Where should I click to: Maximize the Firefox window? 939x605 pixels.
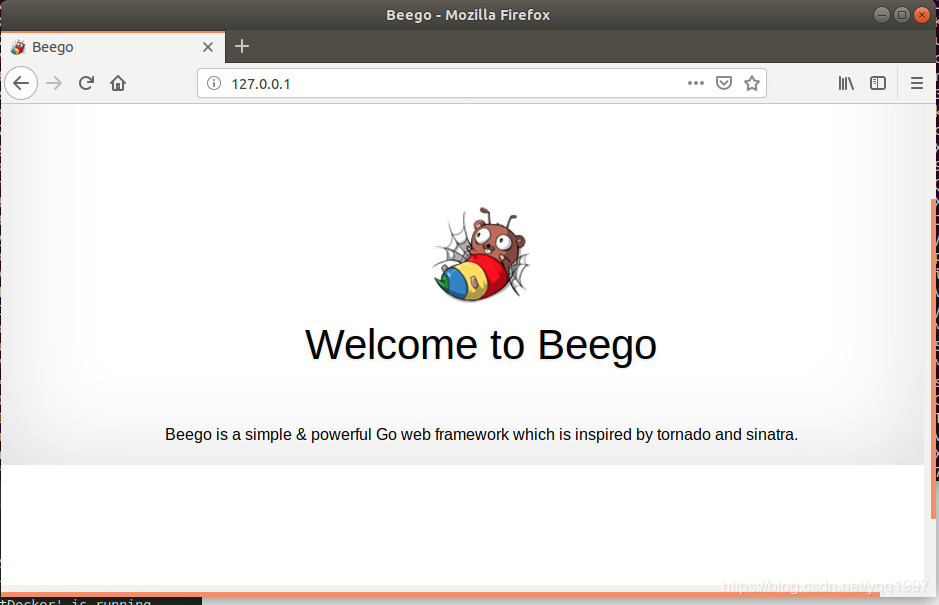[901, 14]
